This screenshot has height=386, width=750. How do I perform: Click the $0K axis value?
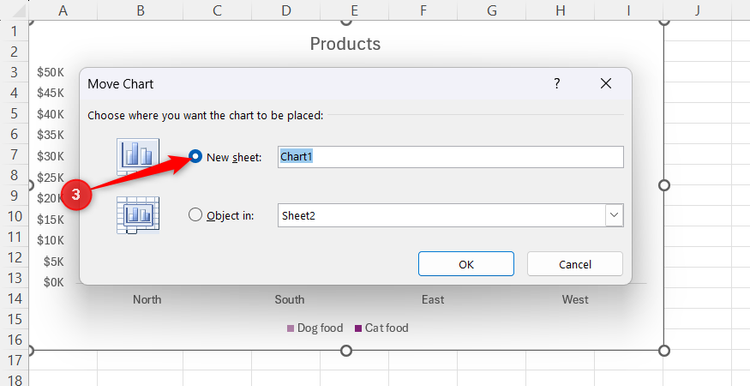[x=54, y=282]
